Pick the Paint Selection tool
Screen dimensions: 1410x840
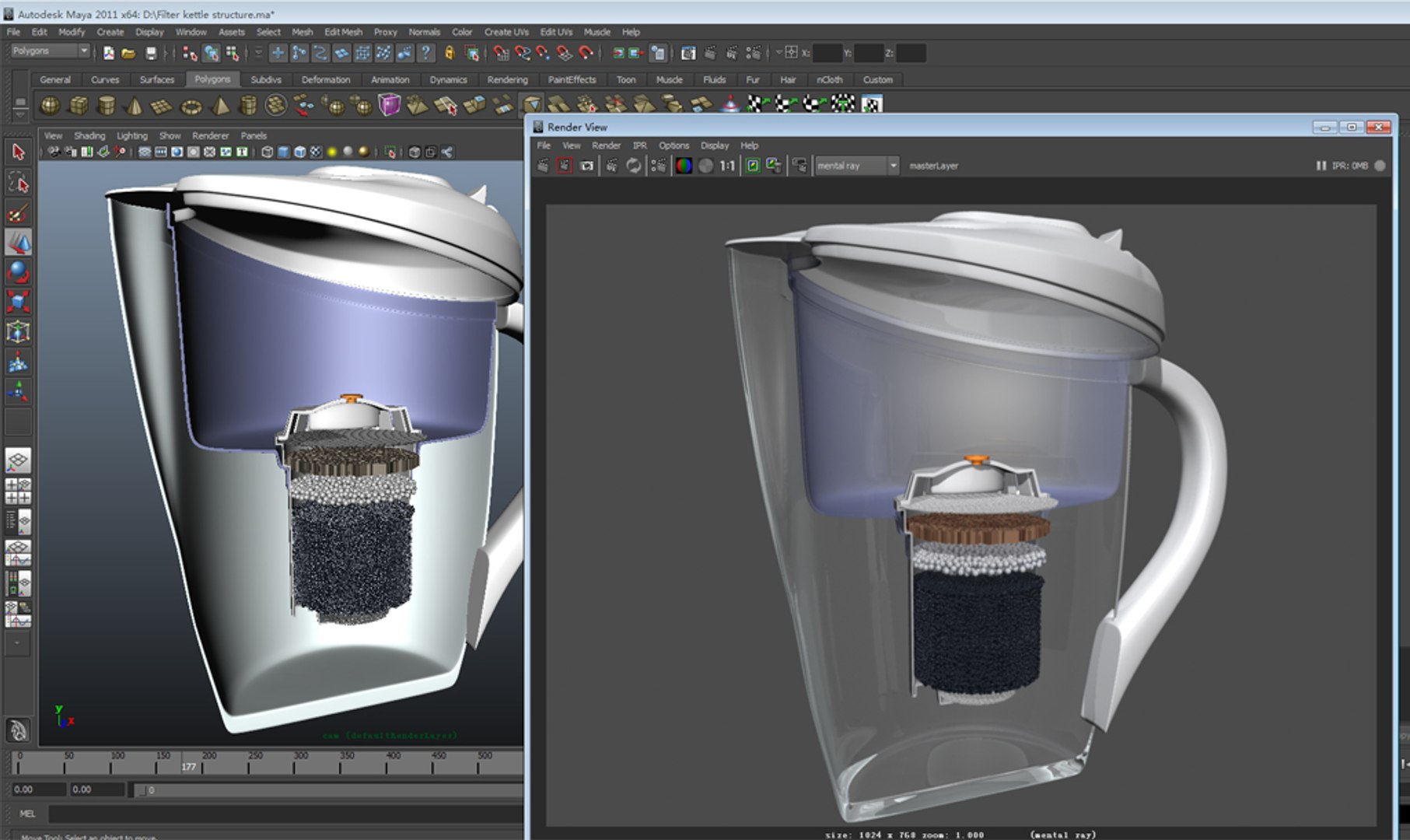point(18,213)
